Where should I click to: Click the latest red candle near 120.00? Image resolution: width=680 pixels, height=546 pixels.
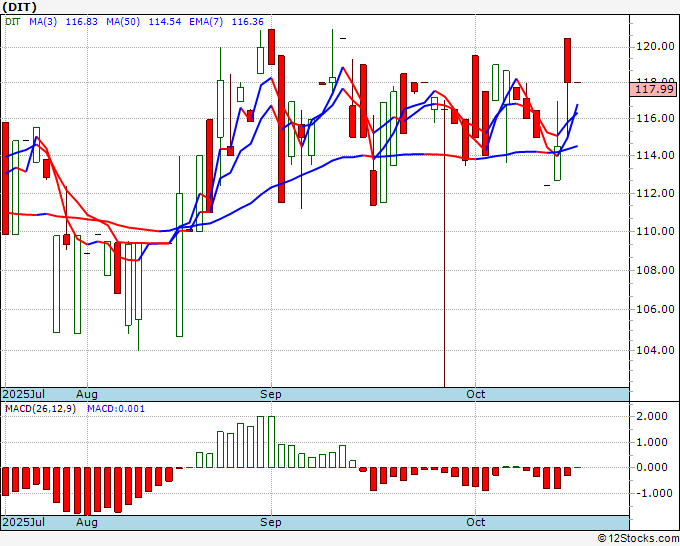[x=567, y=60]
